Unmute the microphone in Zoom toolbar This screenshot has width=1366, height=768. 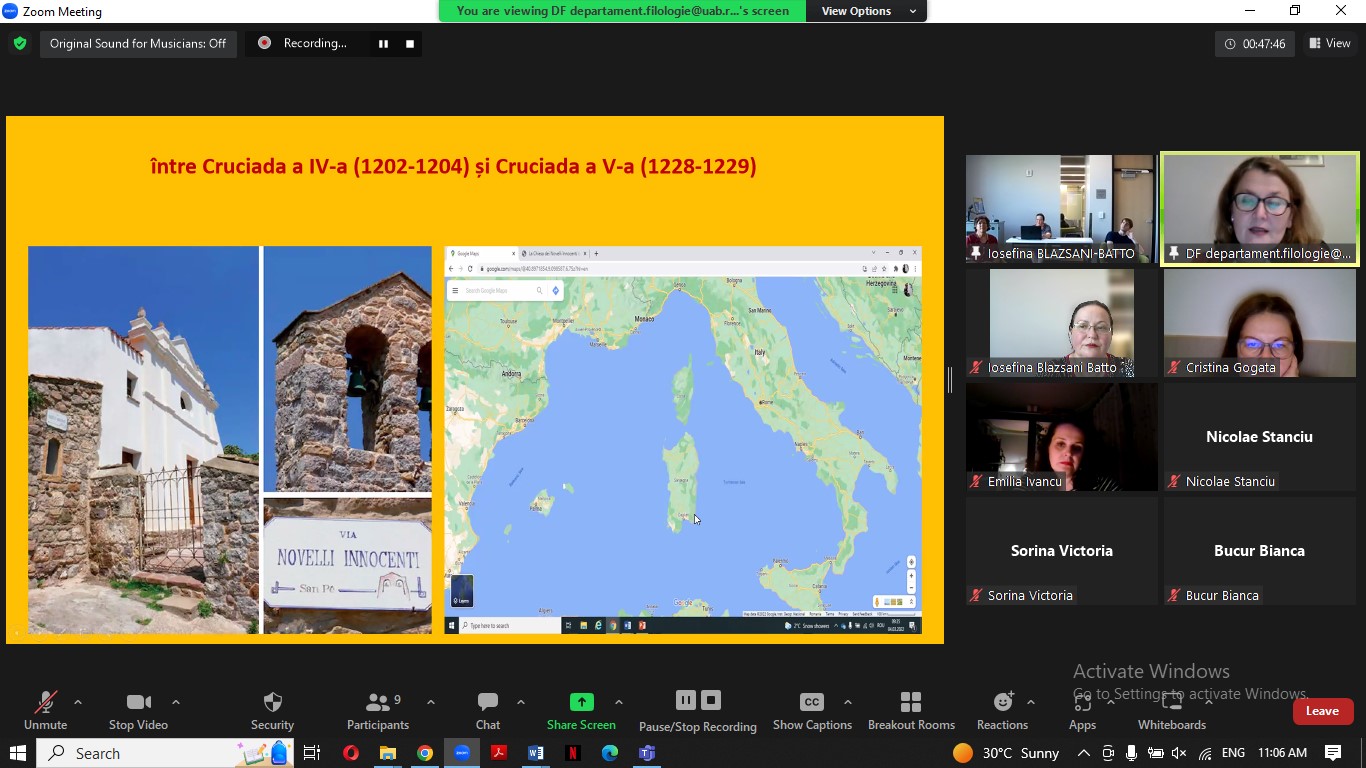45,711
